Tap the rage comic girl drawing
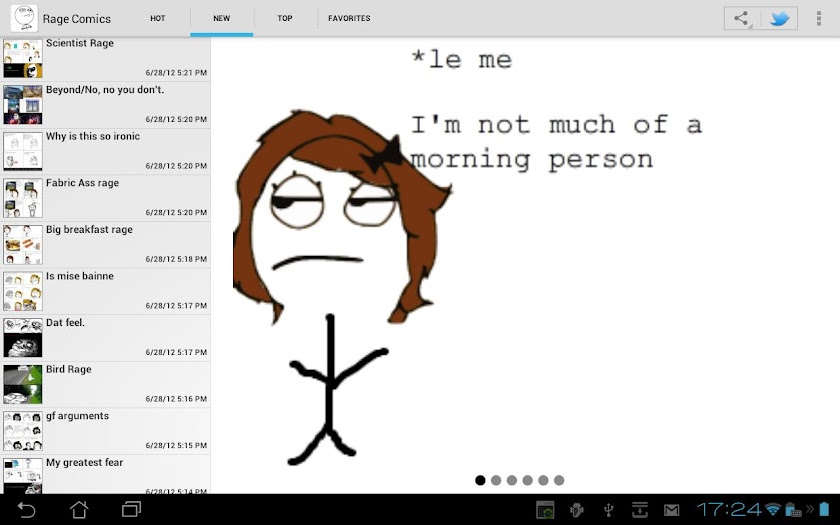Image resolution: width=840 pixels, height=525 pixels. point(342,287)
